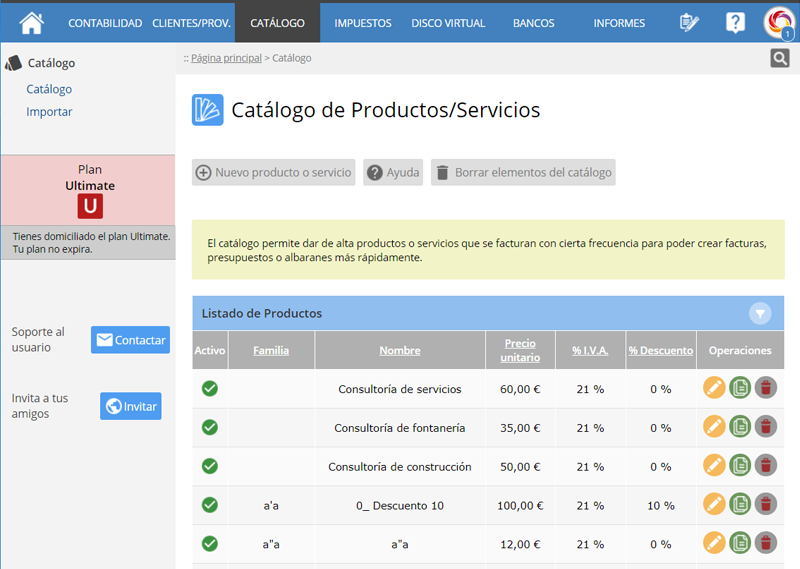Click the Ultimate plan U badge
Viewport: 800px width, 569px height.
[90, 206]
